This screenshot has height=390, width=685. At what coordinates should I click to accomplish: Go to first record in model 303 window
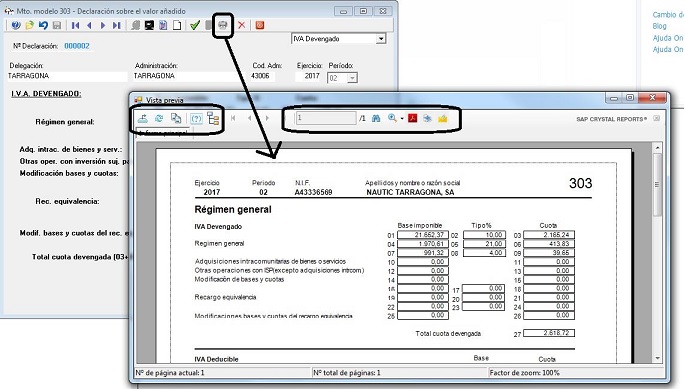76,25
